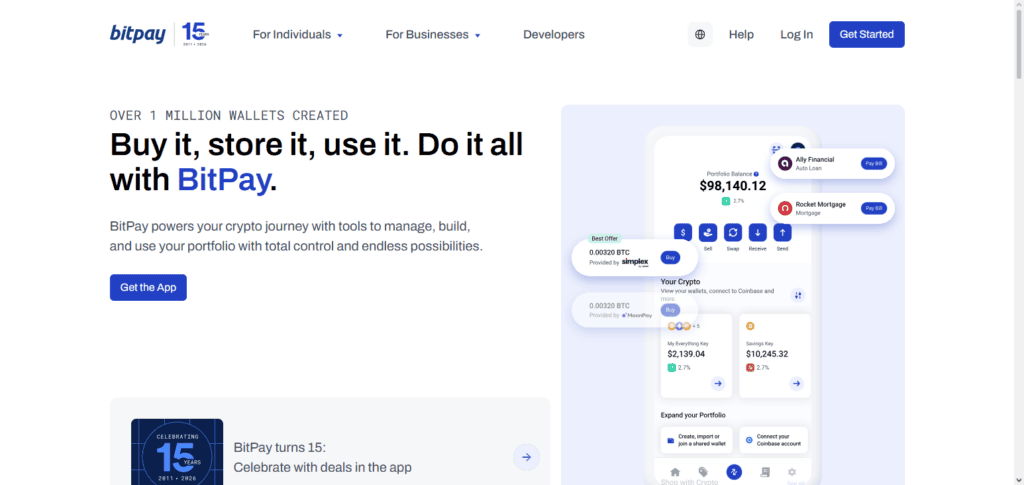Click Buy on the Simplex offer
The image size is (1024, 485).
click(x=670, y=257)
